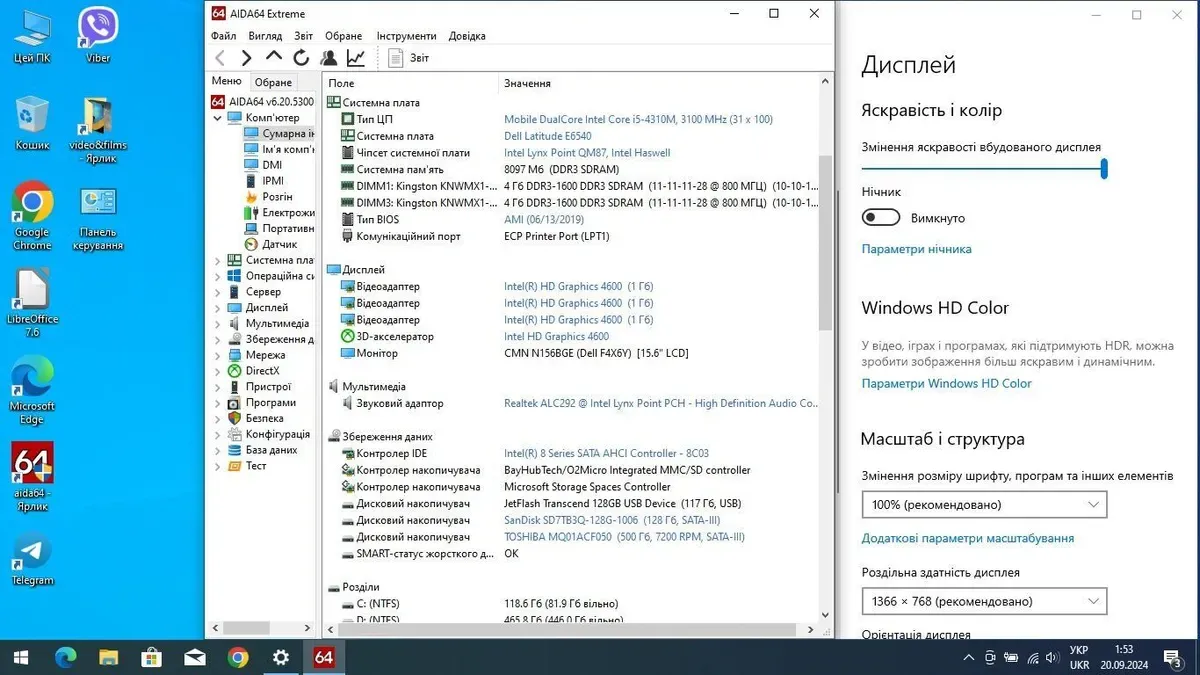The image size is (1200, 675).
Task: Open Параметри нічника link
Action: tap(916, 249)
